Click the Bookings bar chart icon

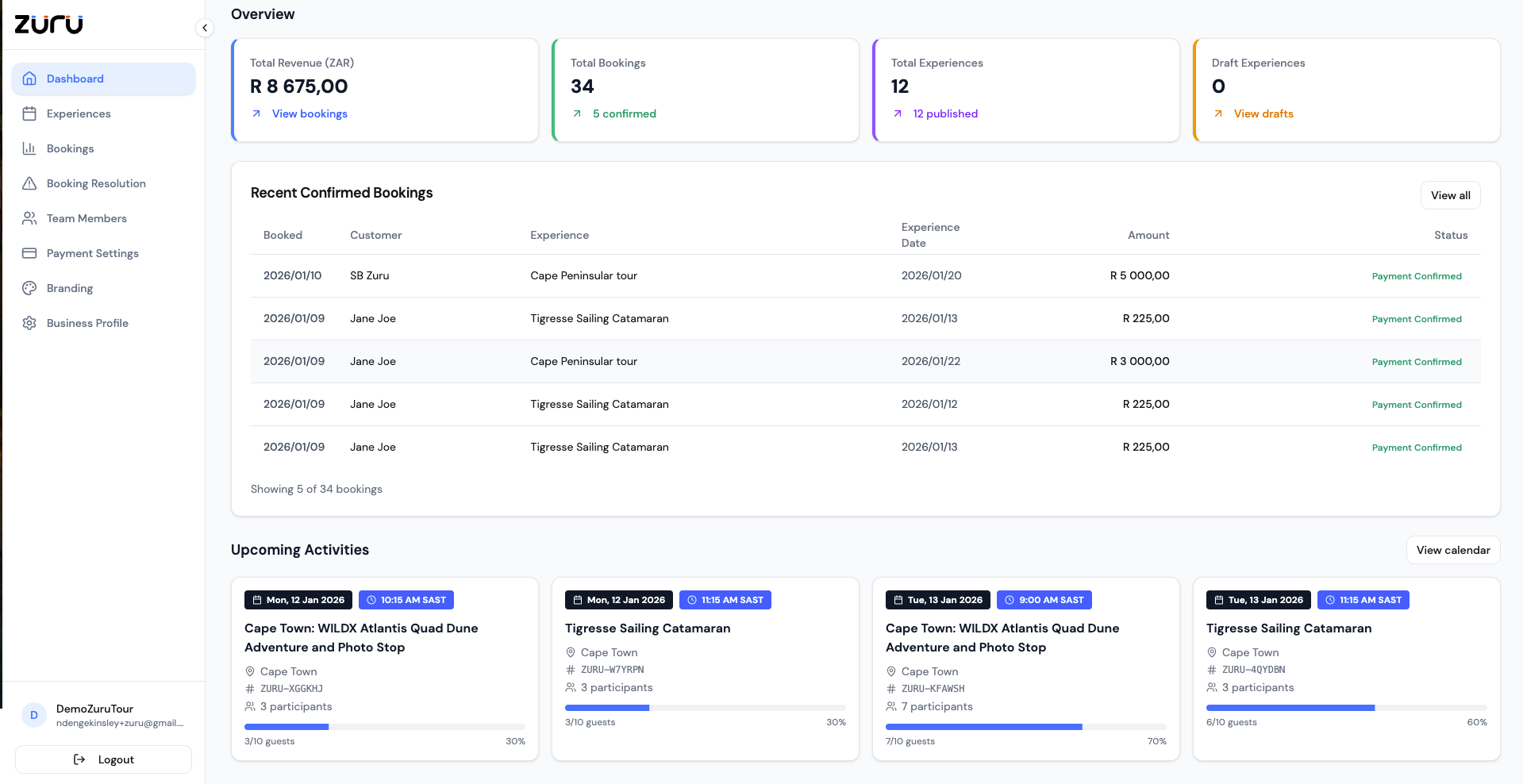[x=29, y=148]
